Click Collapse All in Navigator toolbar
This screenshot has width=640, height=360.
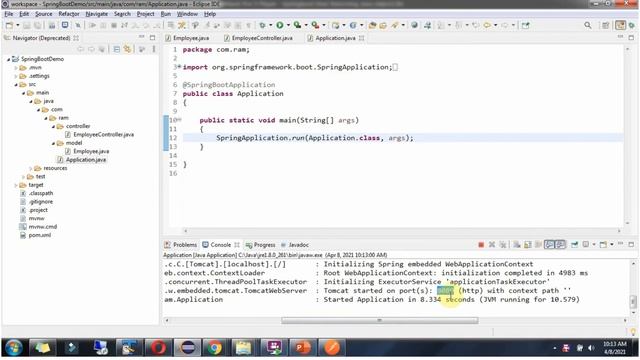pos(117,49)
